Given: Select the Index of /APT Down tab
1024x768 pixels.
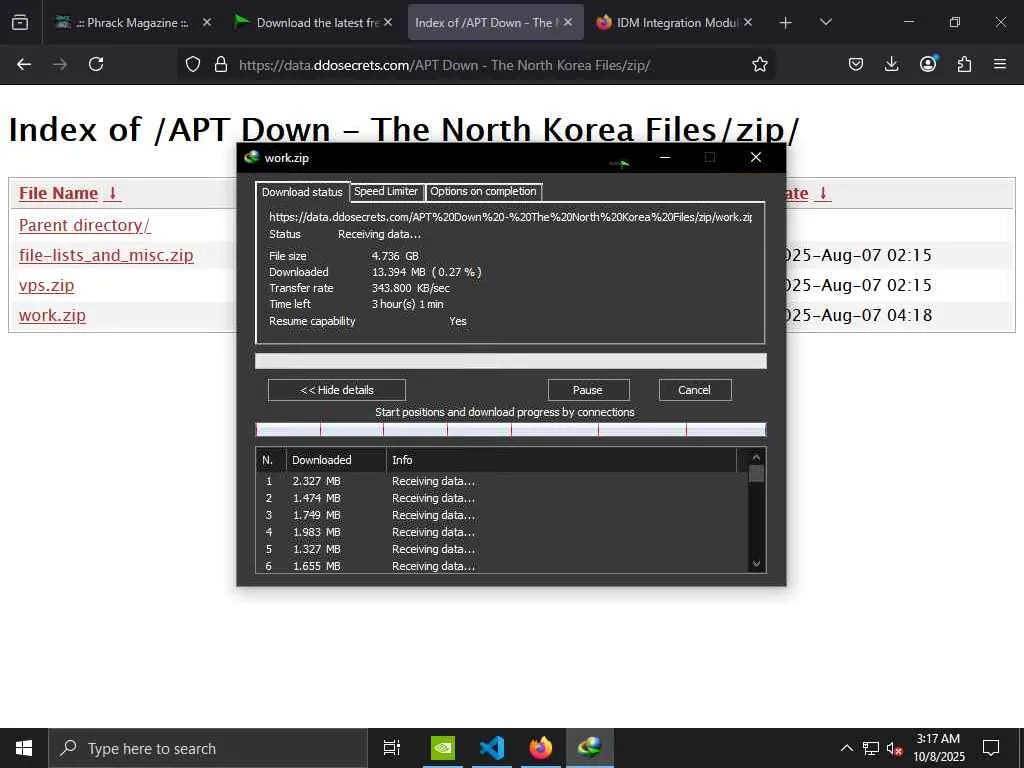Looking at the screenshot, I should 485,22.
